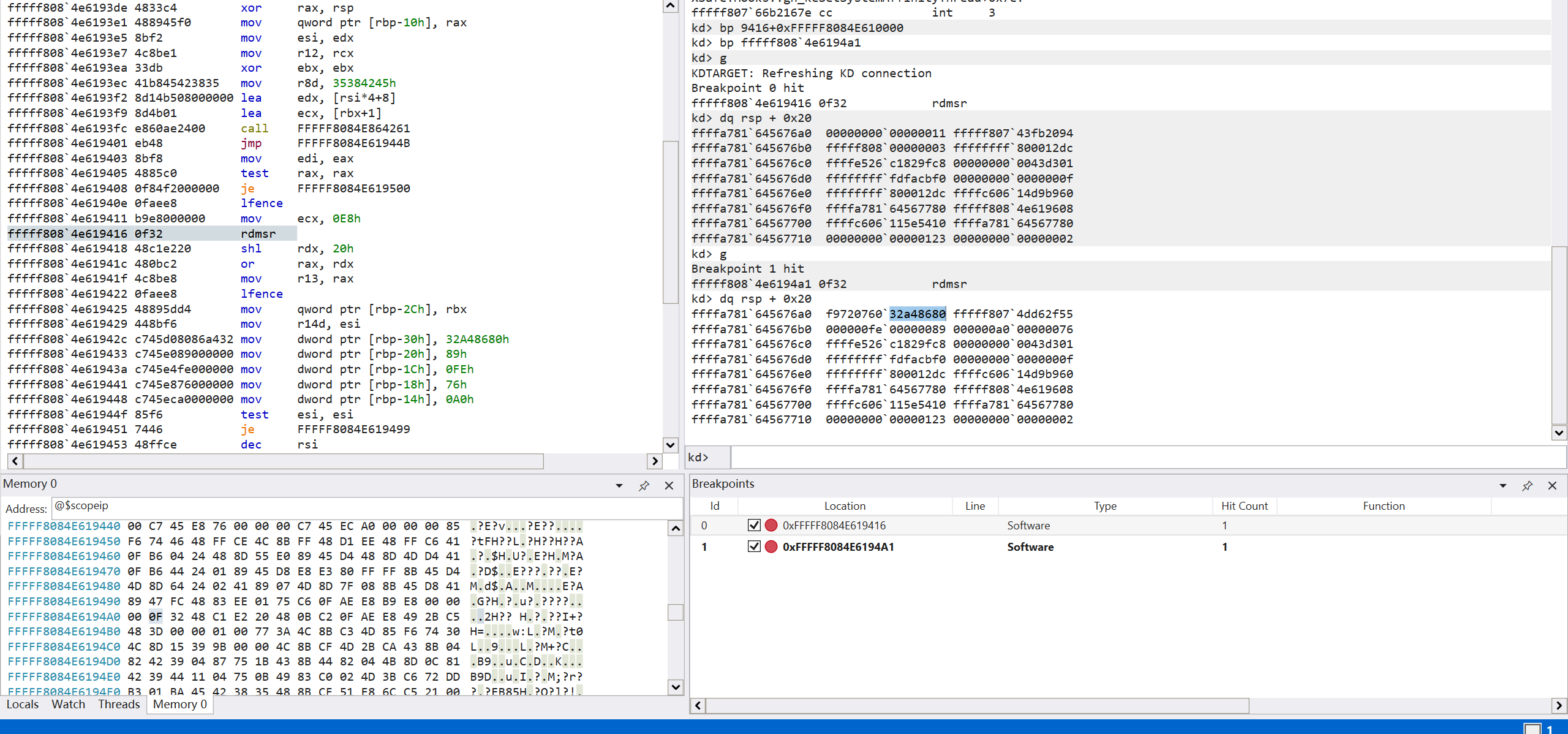Open Memory 0 window options dropdown

tap(619, 486)
